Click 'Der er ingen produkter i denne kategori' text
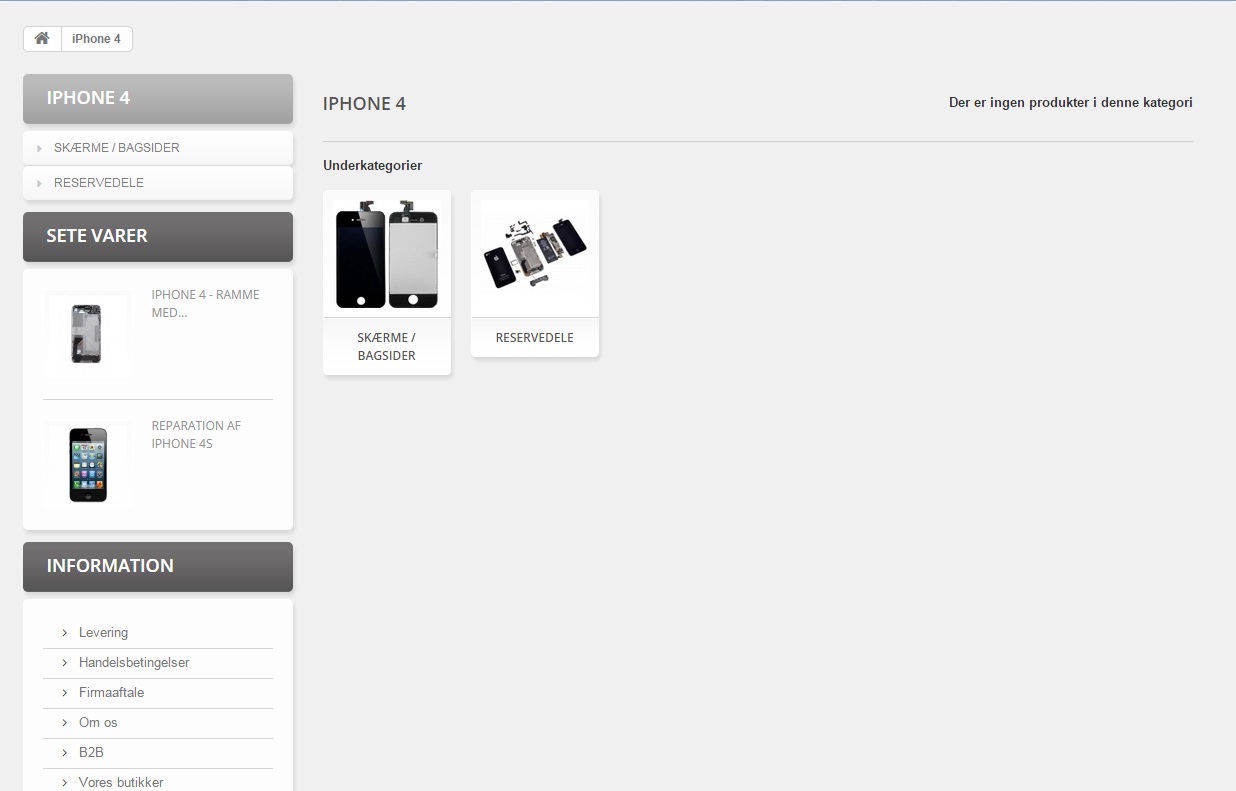 pyautogui.click(x=1070, y=102)
